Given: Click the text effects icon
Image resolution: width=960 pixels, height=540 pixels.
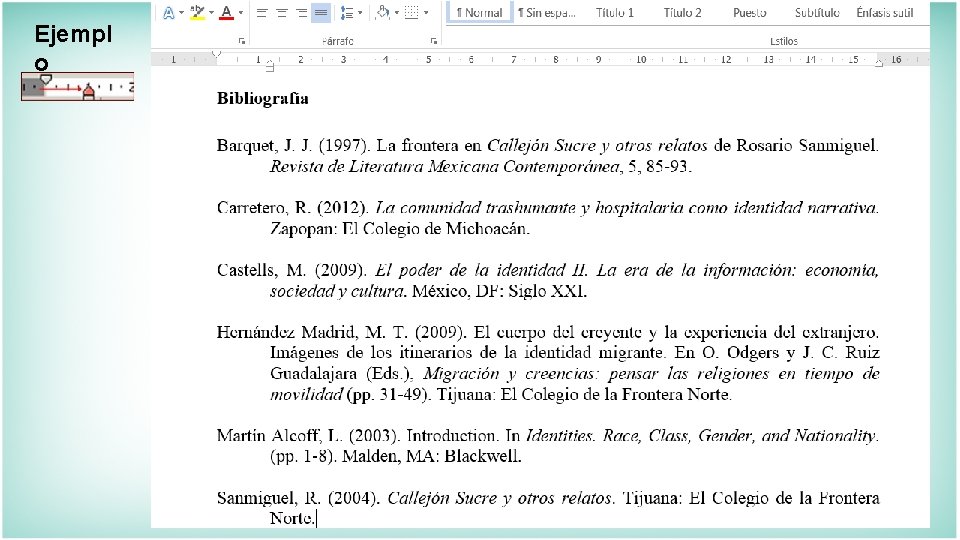Looking at the screenshot, I should 168,13.
